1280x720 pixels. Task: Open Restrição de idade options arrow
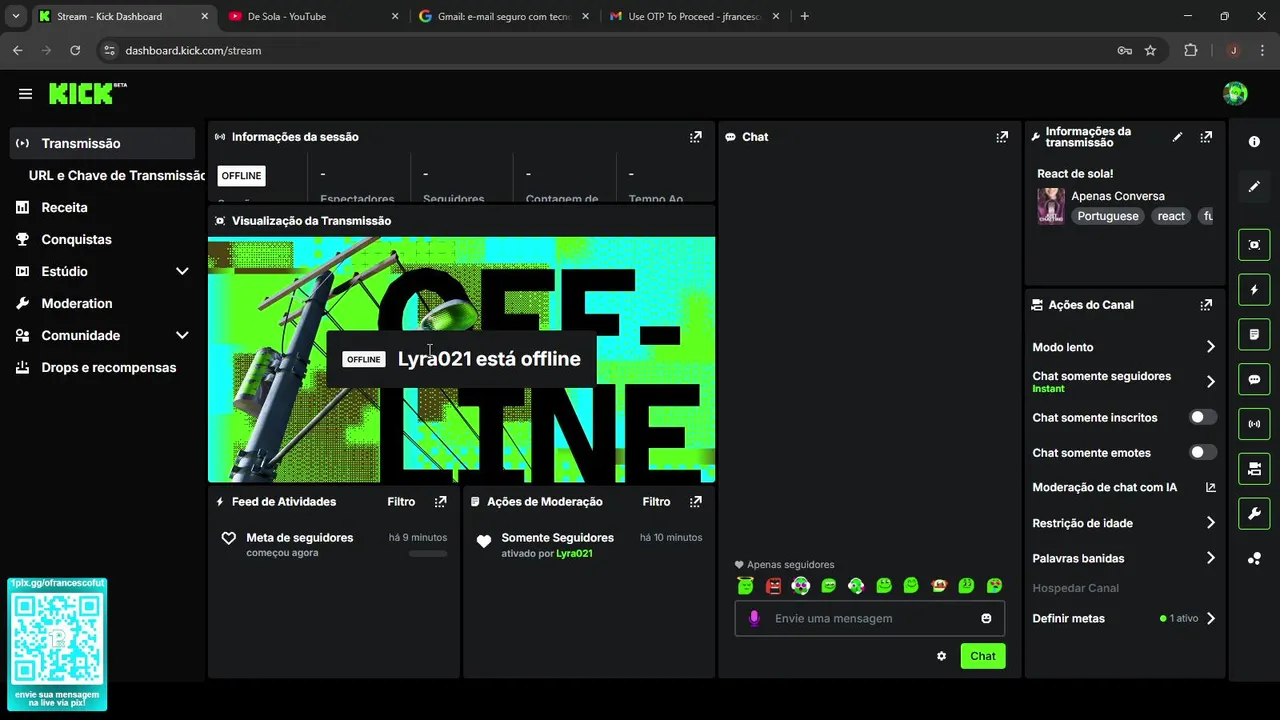tap(1210, 523)
